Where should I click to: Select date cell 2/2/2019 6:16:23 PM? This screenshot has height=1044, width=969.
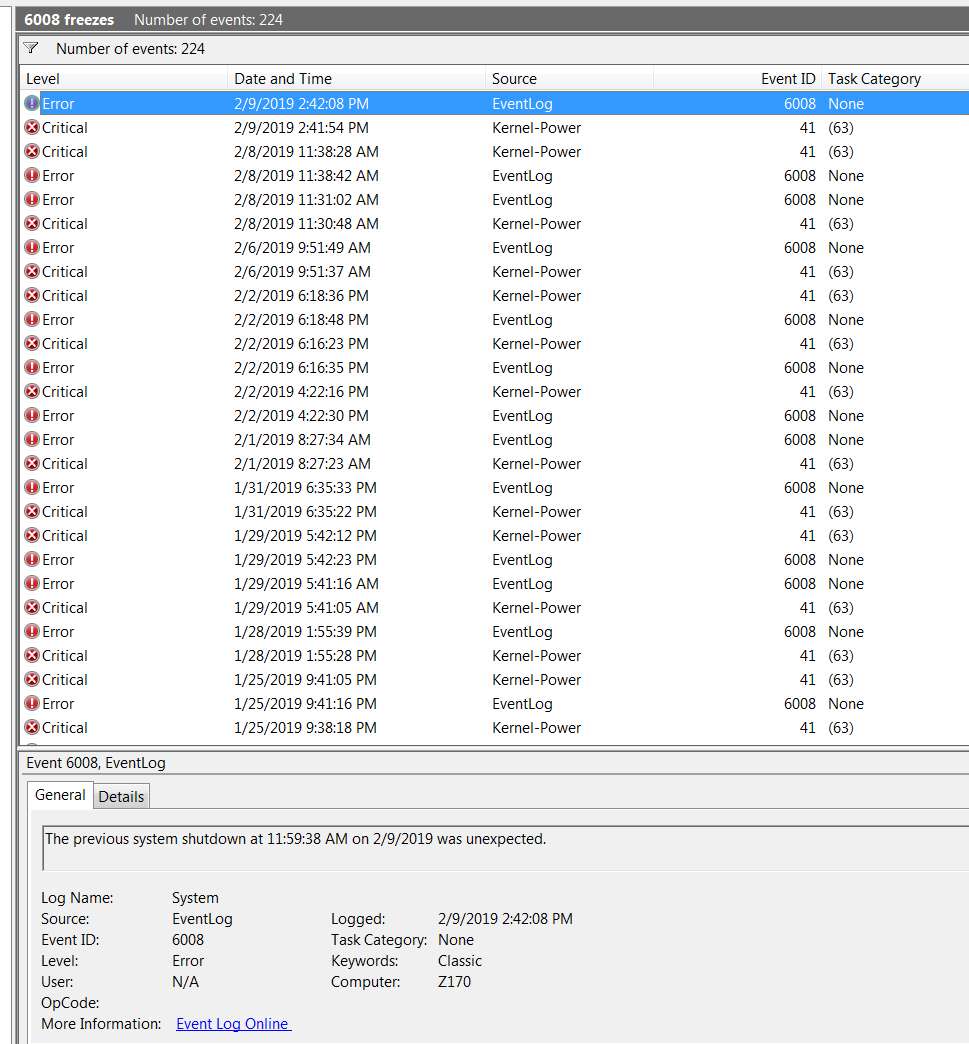tap(301, 343)
